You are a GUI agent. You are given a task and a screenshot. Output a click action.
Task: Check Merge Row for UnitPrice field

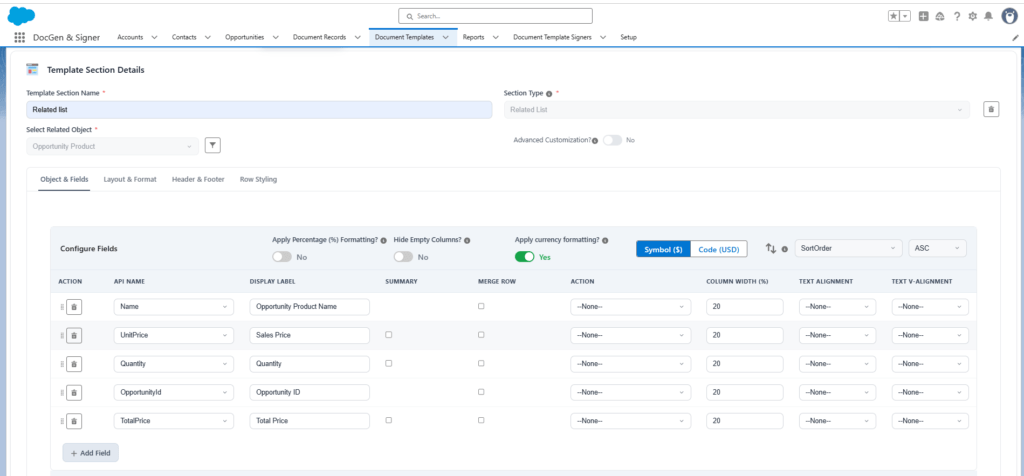(x=481, y=334)
